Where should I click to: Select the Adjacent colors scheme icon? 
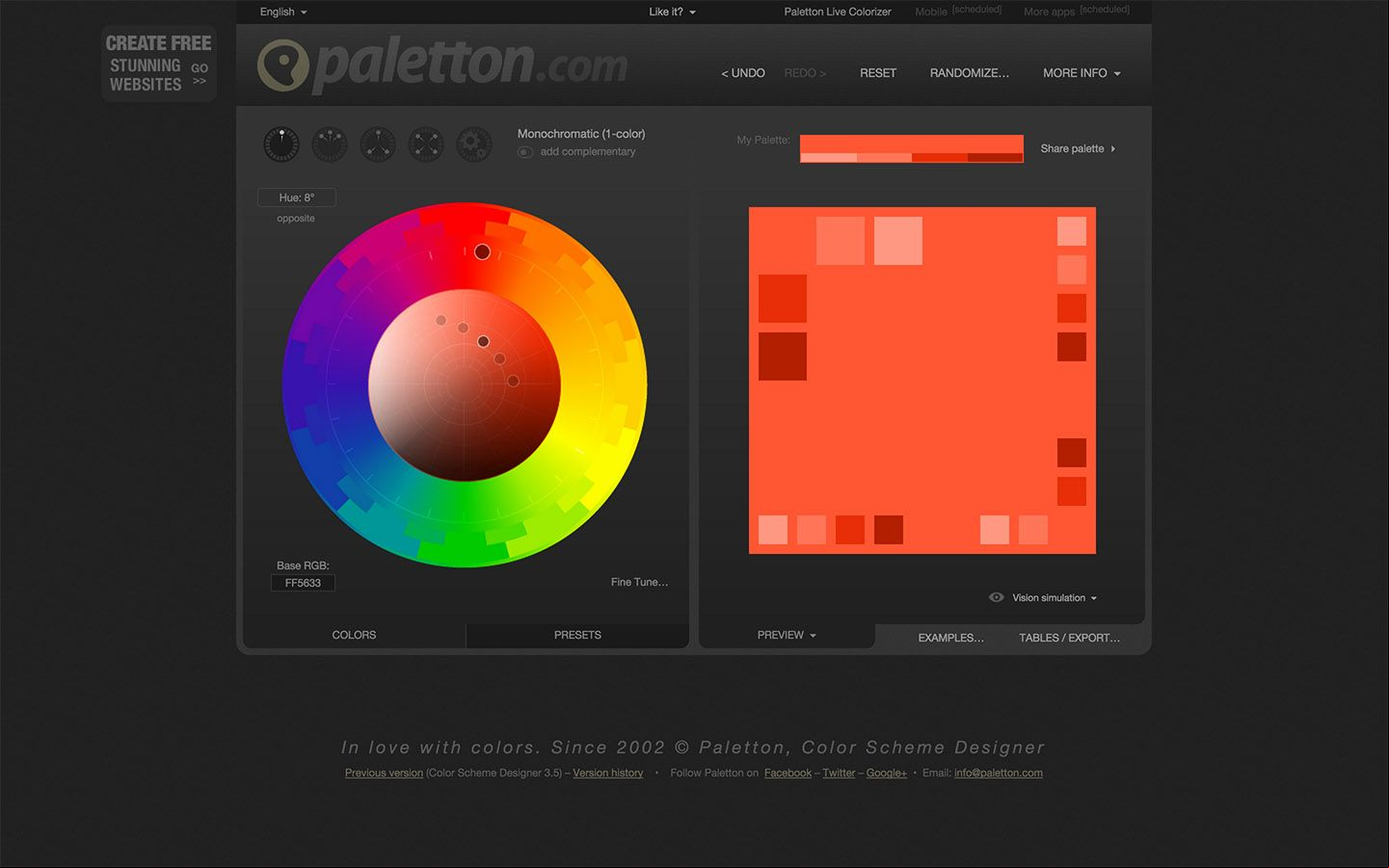330,145
